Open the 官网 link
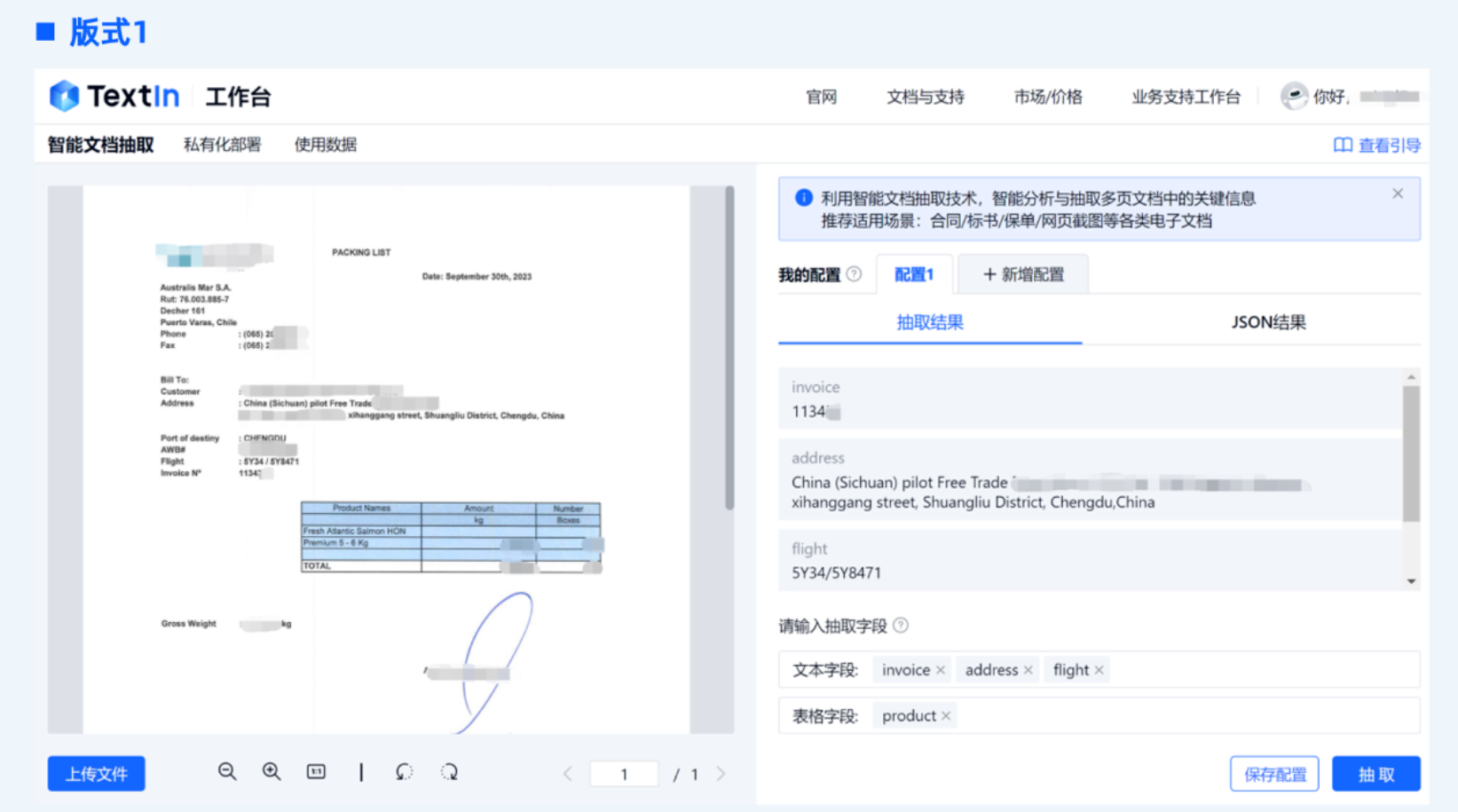This screenshot has width=1458, height=812. coord(821,97)
